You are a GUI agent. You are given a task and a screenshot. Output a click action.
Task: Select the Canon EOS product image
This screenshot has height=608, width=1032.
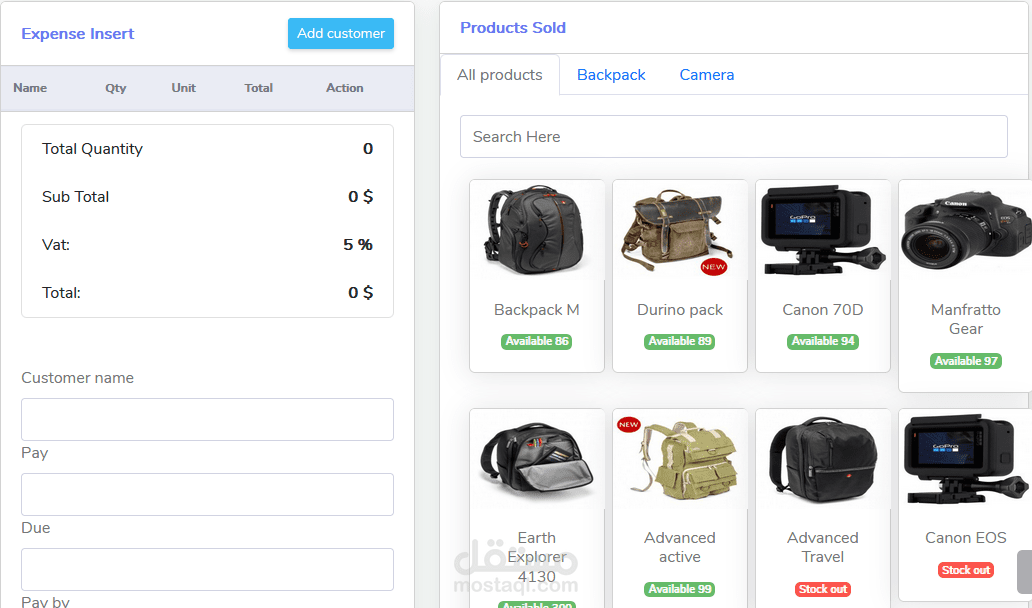[x=965, y=459]
